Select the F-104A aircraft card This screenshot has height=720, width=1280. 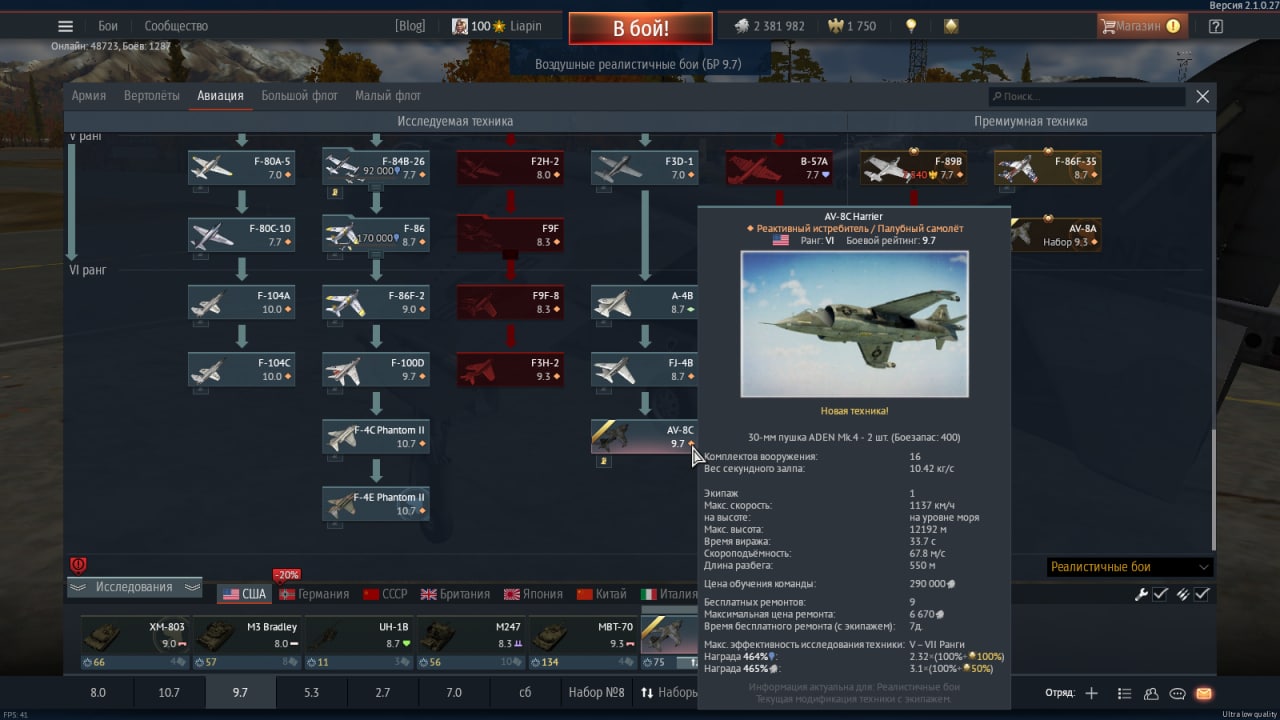[x=241, y=302]
